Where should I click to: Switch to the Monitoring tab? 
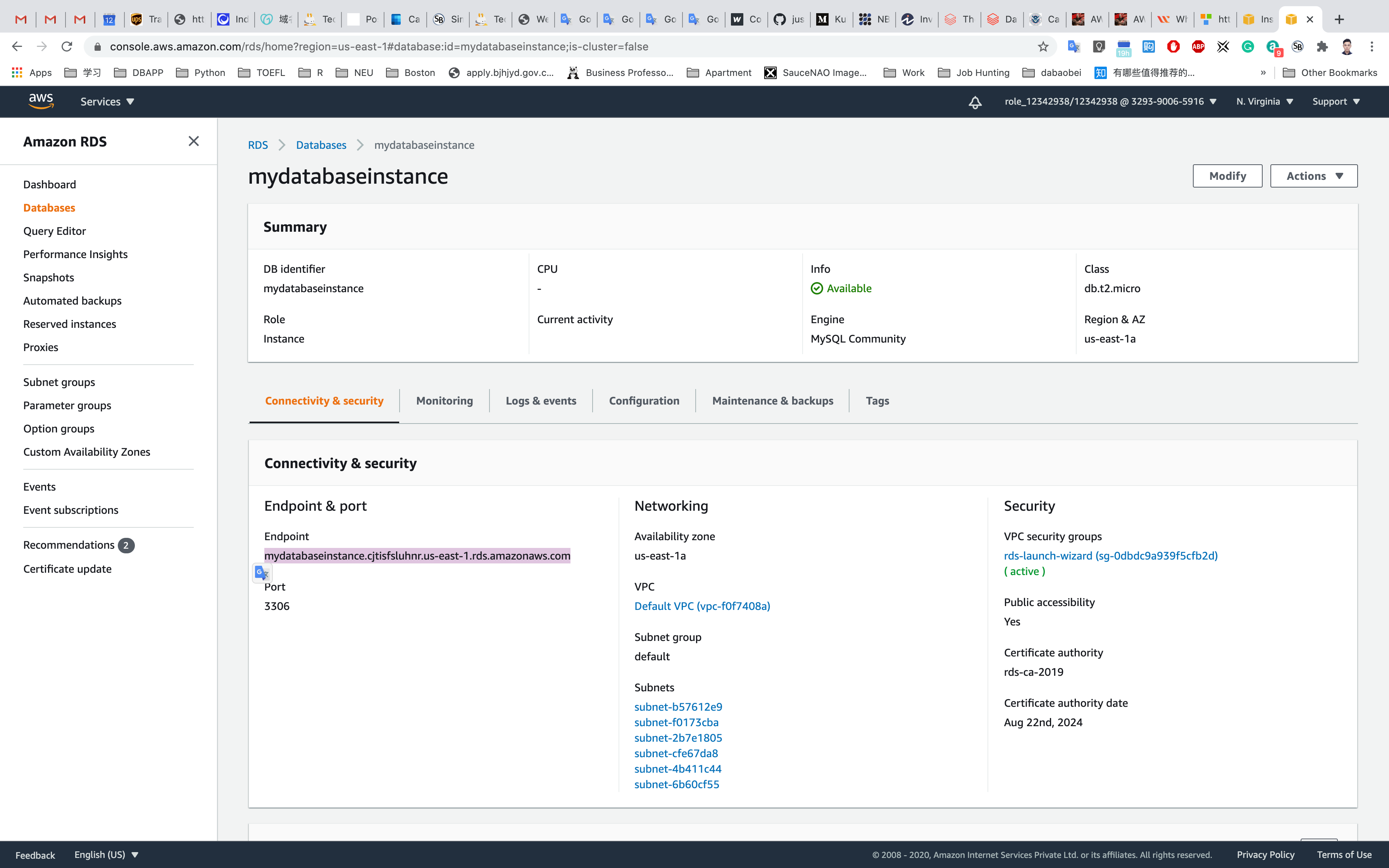point(444,401)
